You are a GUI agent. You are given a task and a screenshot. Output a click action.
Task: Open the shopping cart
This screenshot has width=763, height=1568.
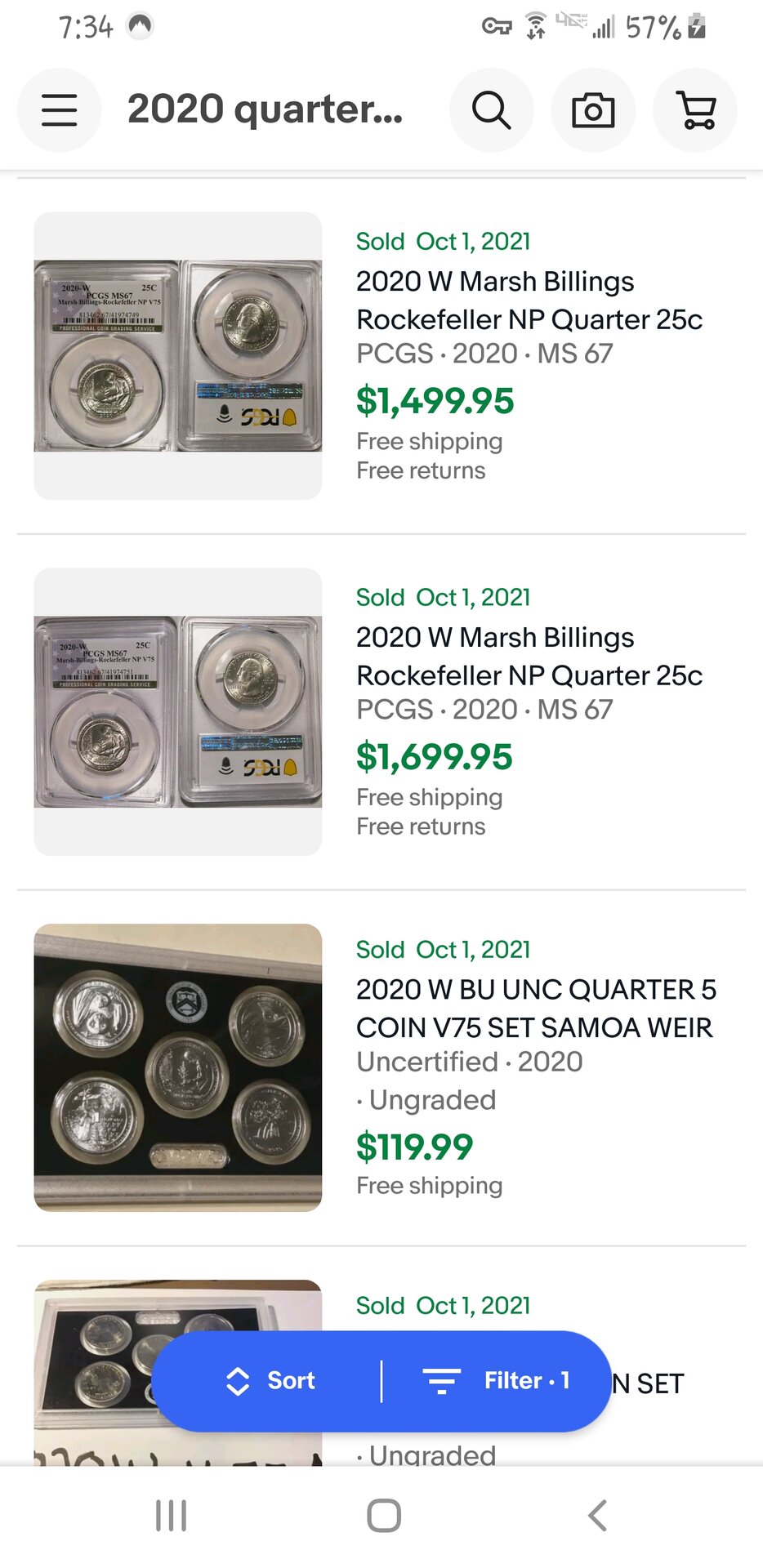coord(695,110)
